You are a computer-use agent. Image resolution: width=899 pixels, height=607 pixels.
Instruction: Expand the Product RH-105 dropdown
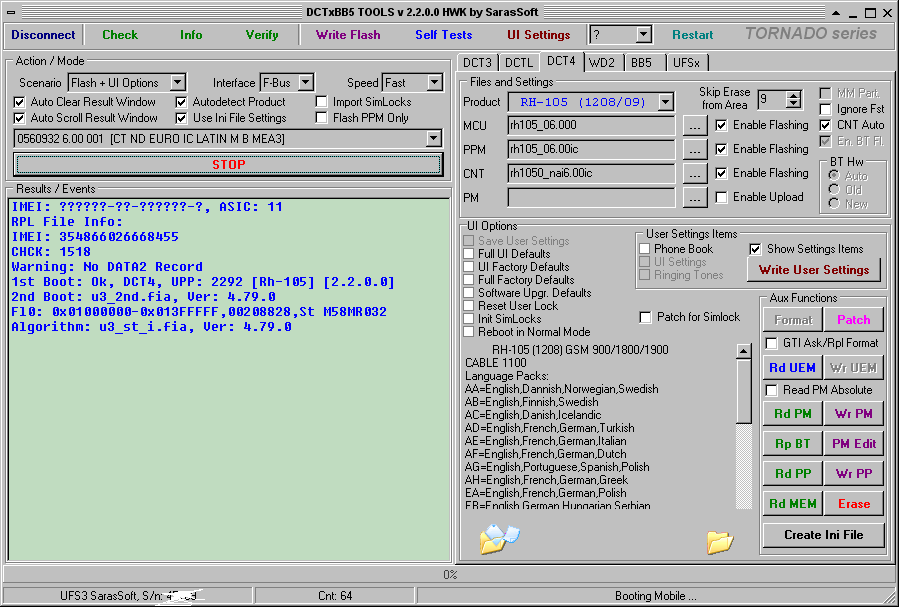(x=665, y=103)
